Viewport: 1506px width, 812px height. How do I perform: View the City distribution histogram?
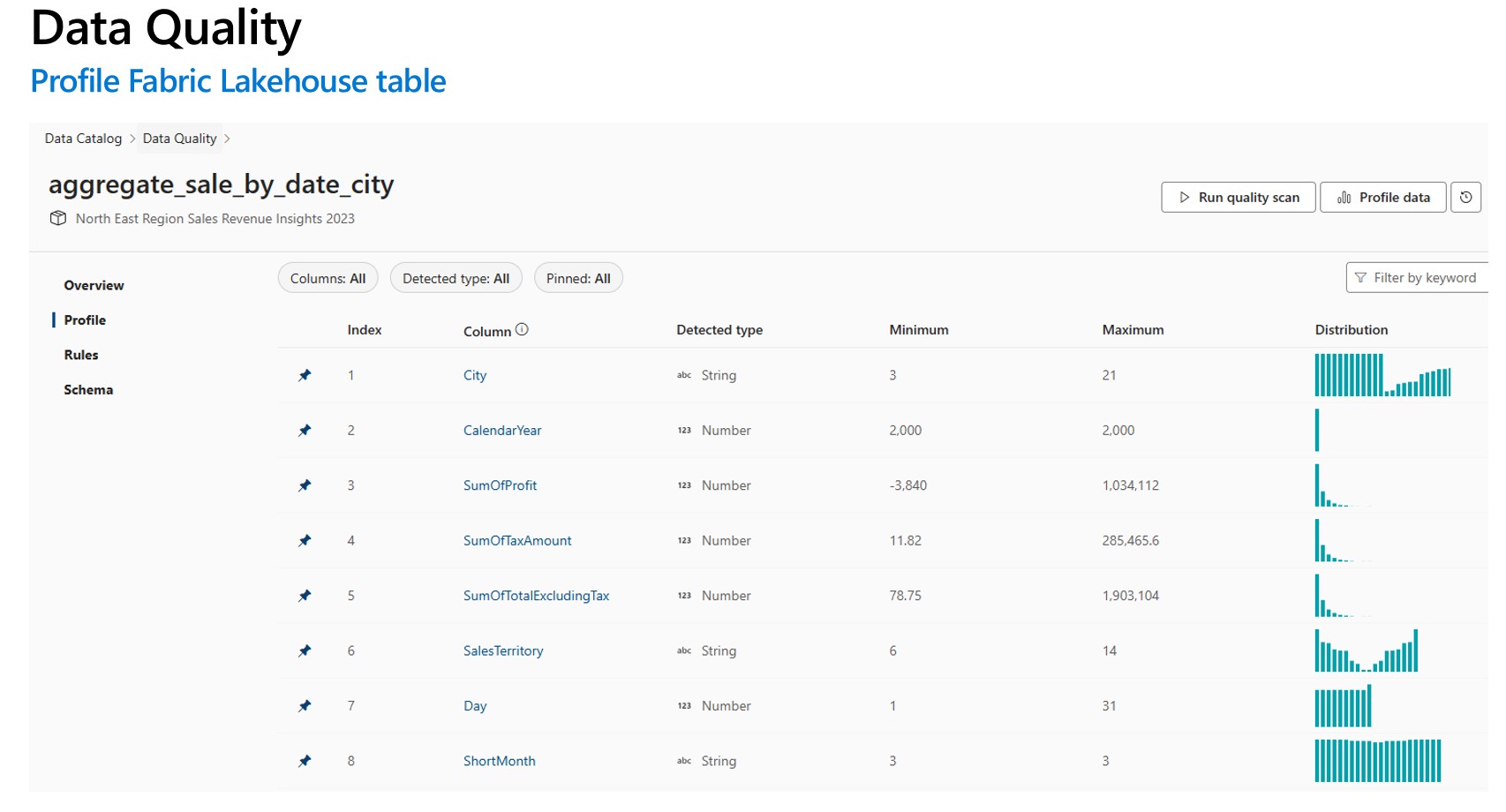pyautogui.click(x=1382, y=375)
